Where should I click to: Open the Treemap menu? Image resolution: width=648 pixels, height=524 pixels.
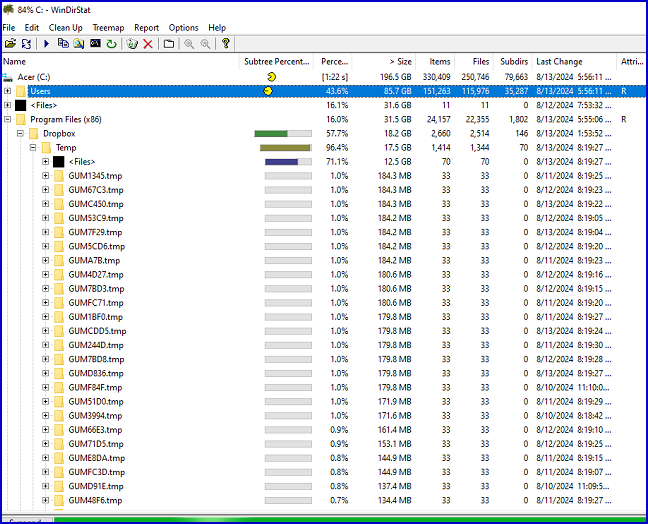pyautogui.click(x=108, y=28)
